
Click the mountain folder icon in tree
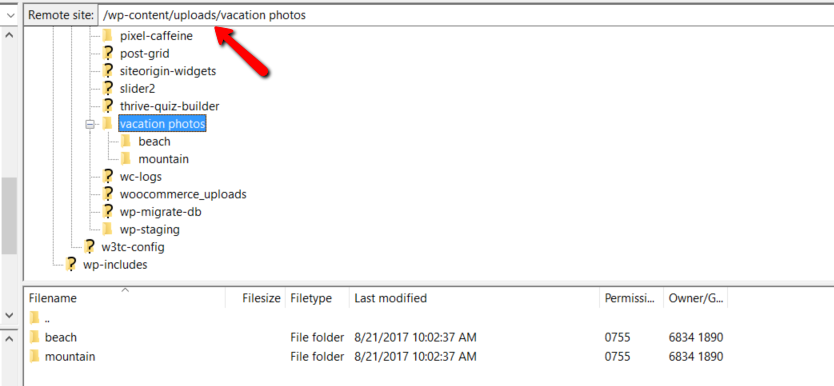point(126,159)
